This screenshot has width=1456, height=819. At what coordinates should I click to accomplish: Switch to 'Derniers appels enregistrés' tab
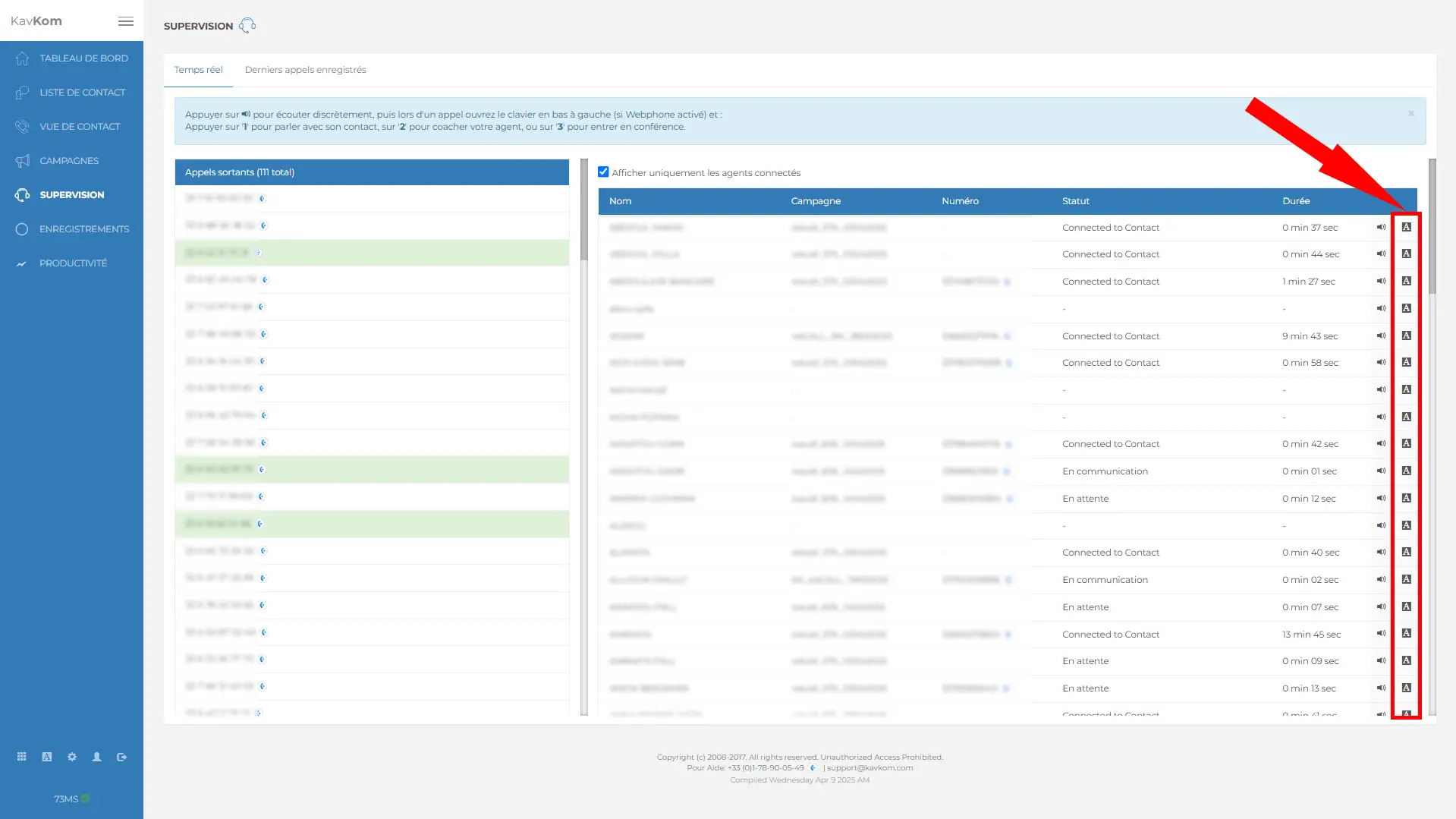click(x=305, y=70)
